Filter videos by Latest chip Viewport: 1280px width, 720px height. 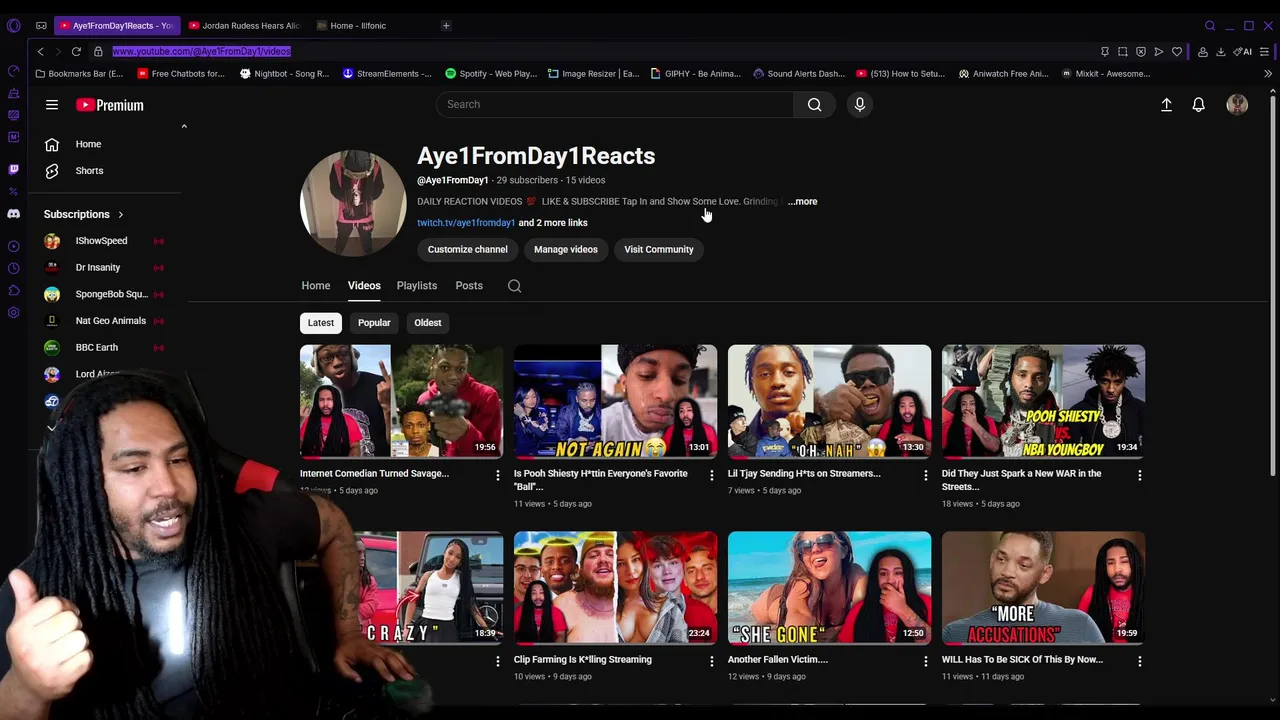(321, 322)
